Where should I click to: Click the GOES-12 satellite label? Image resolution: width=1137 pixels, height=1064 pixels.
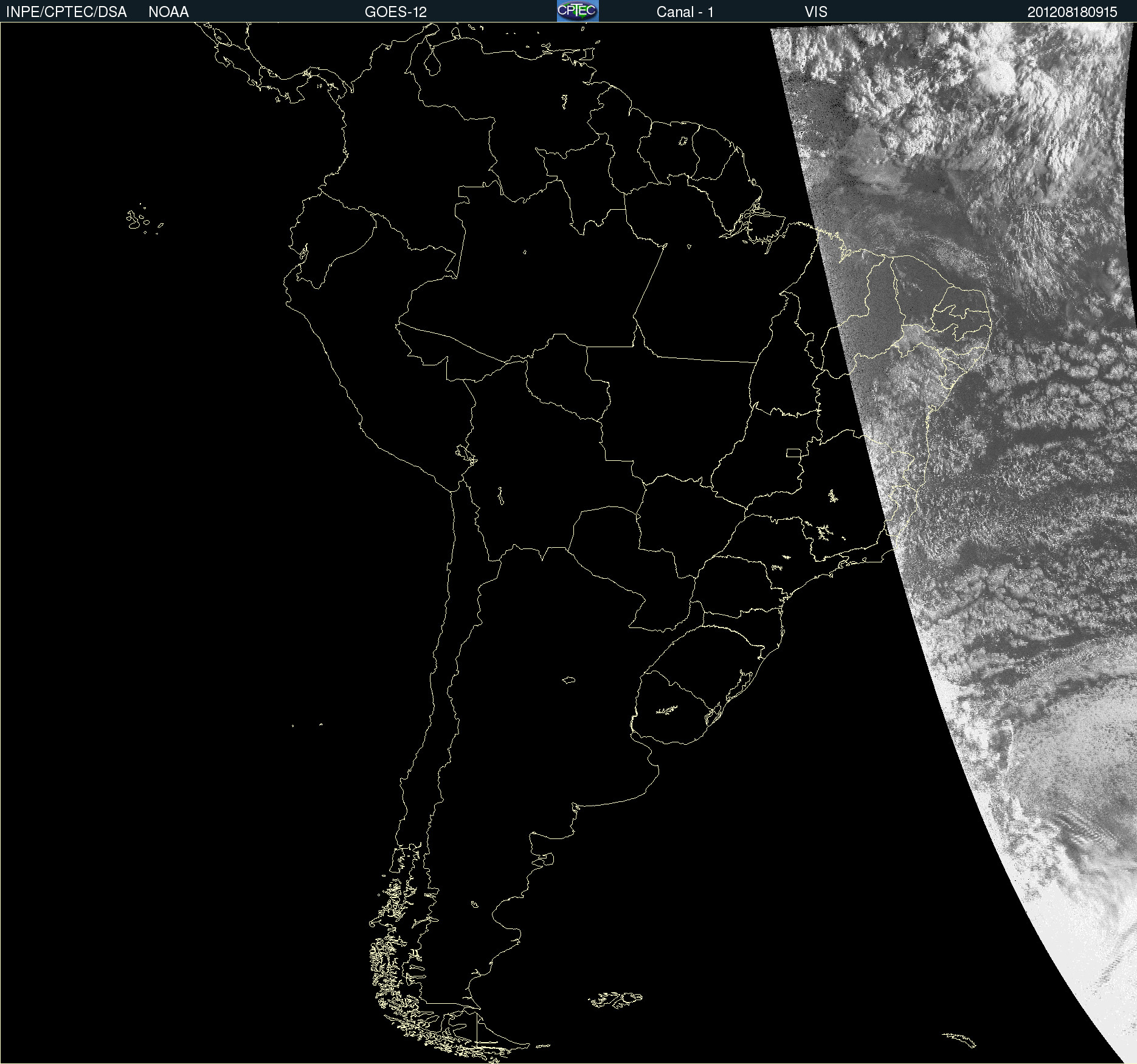396,12
